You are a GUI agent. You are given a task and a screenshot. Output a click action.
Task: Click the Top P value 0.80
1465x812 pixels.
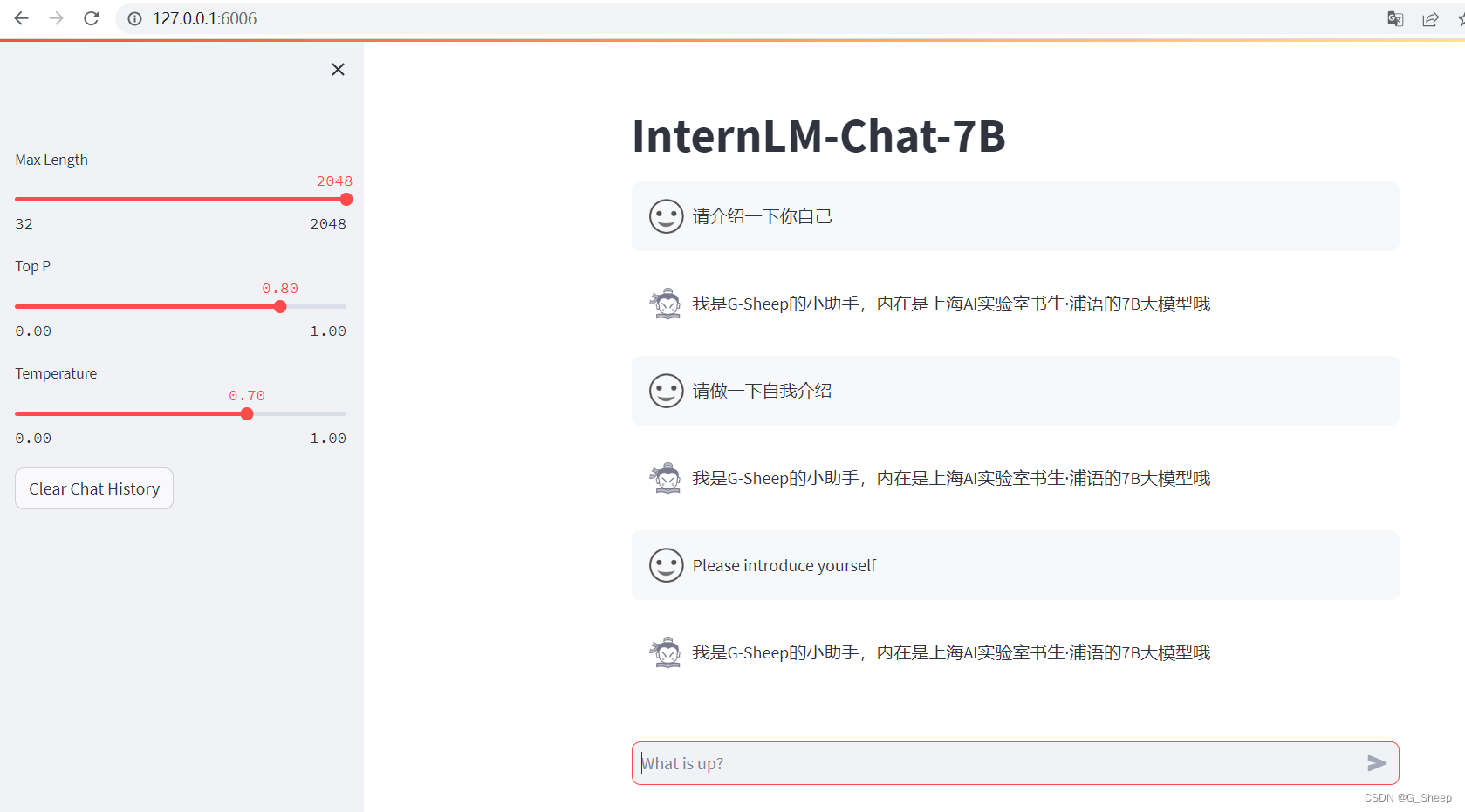(x=280, y=288)
